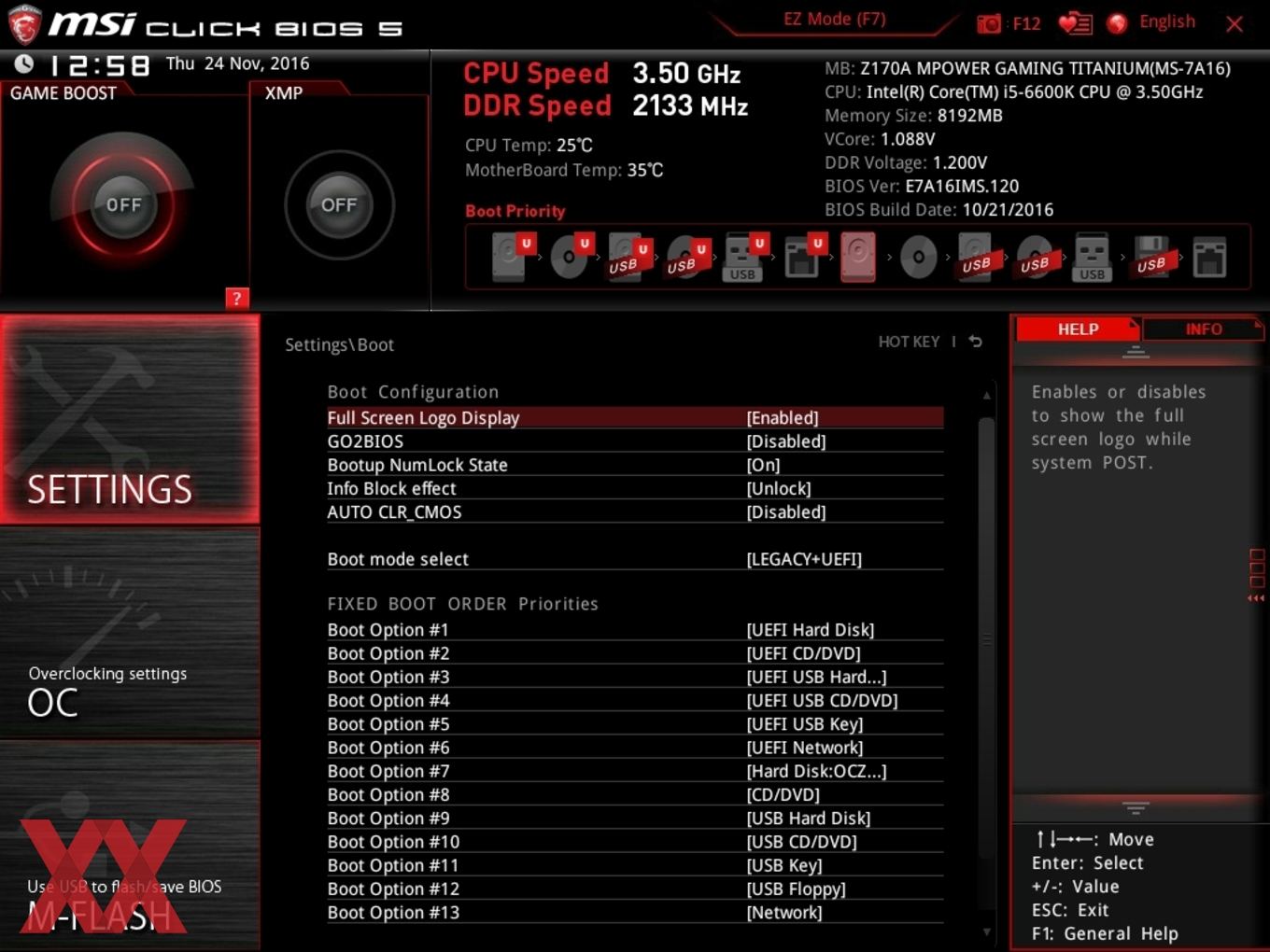Take a screenshot with the F12 camera icon
1270x952 pixels.
988,23
